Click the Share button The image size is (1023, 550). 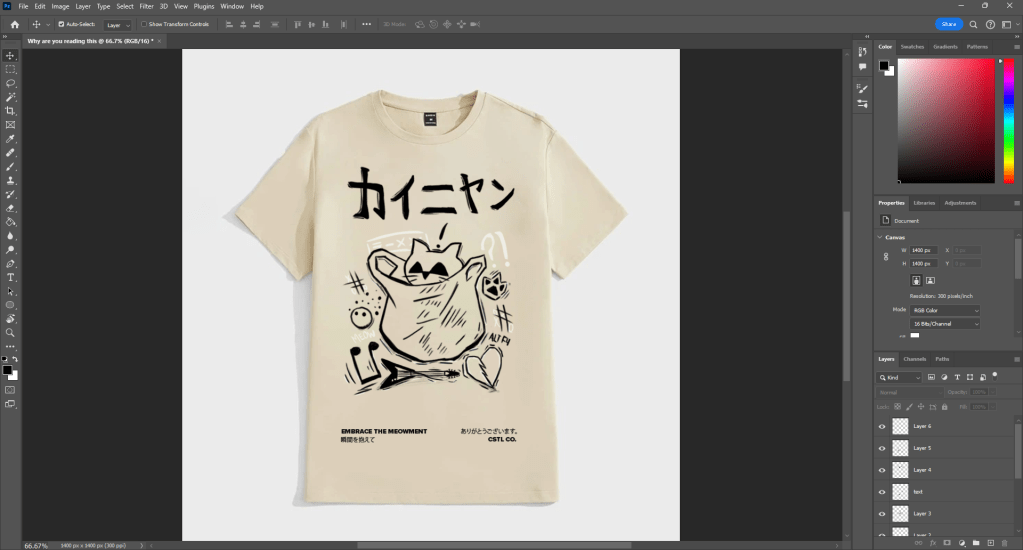(948, 24)
